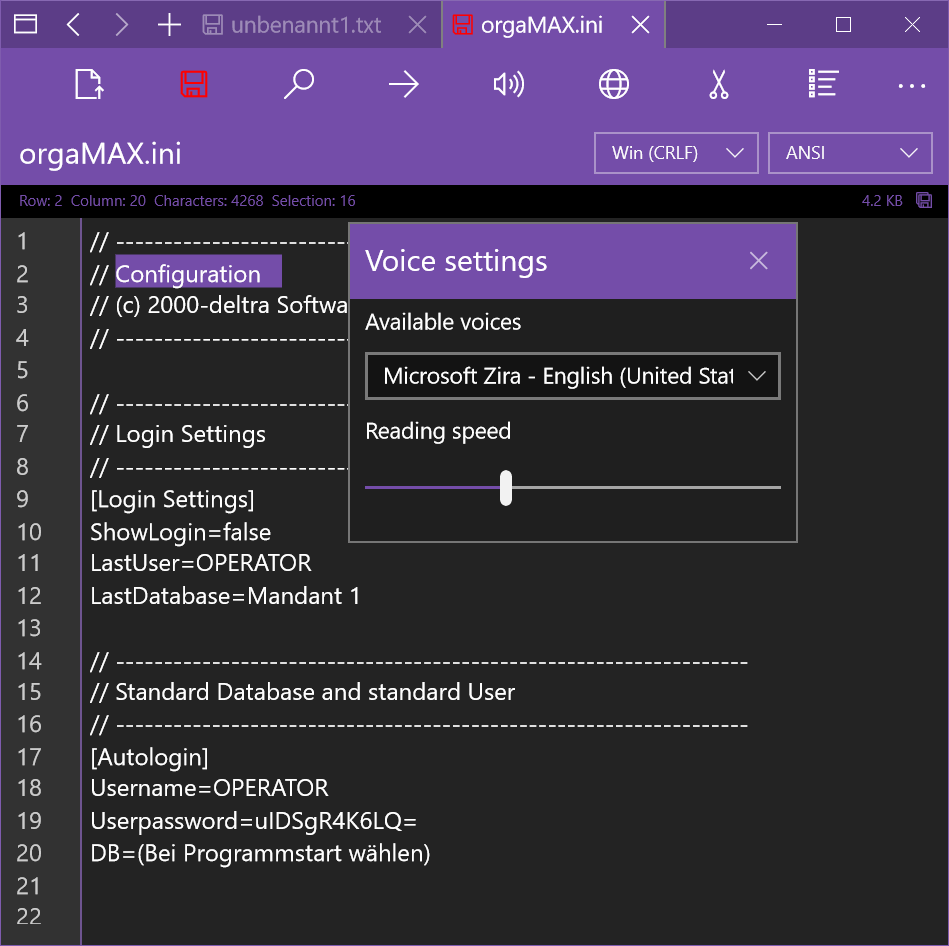The image size is (949, 946).
Task: Click the Username=OPERATOR line
Action: 209,787
